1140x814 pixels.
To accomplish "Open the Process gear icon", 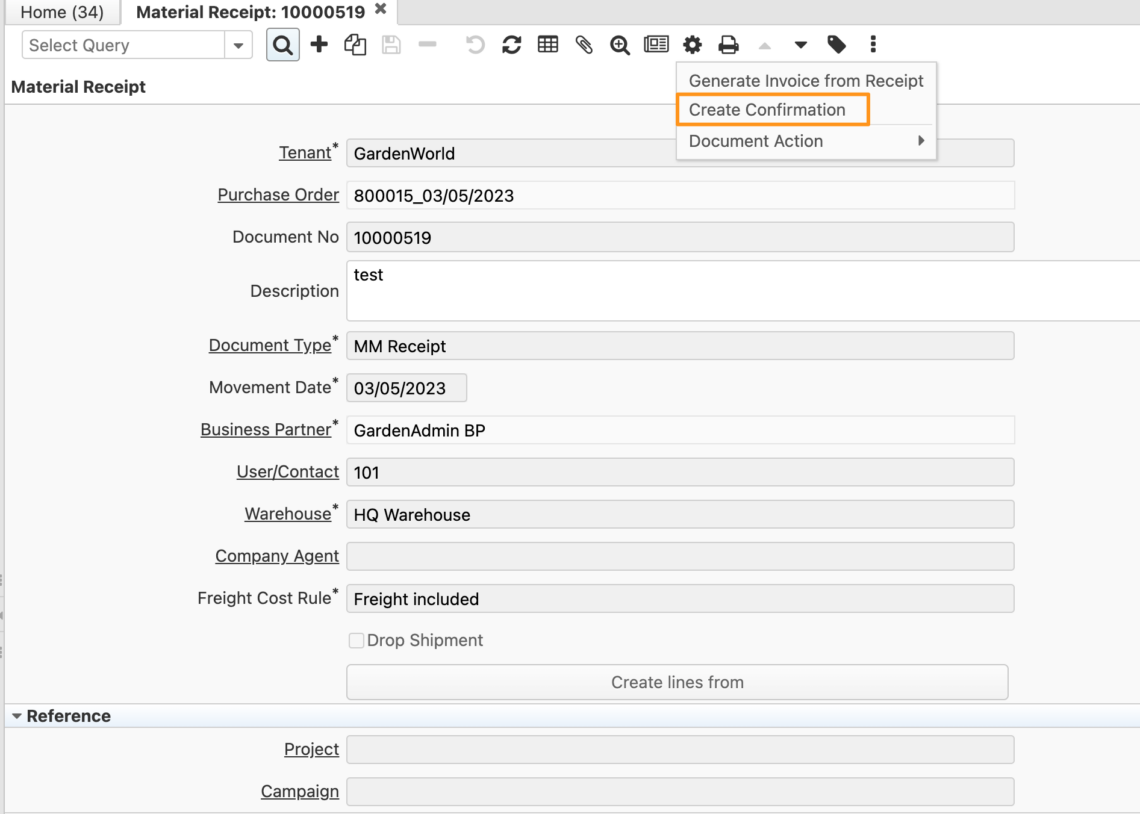I will (692, 44).
